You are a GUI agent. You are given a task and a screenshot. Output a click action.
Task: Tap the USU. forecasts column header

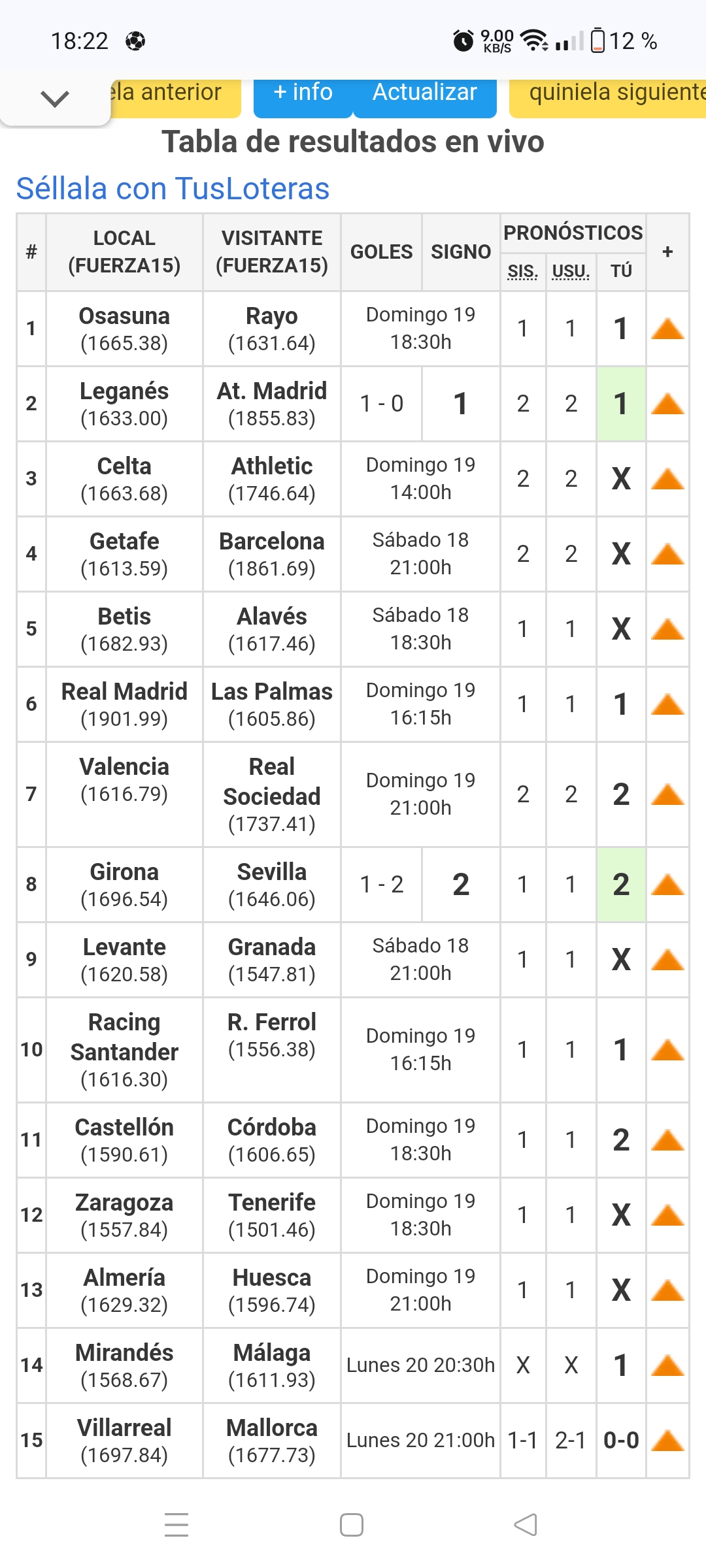click(571, 271)
